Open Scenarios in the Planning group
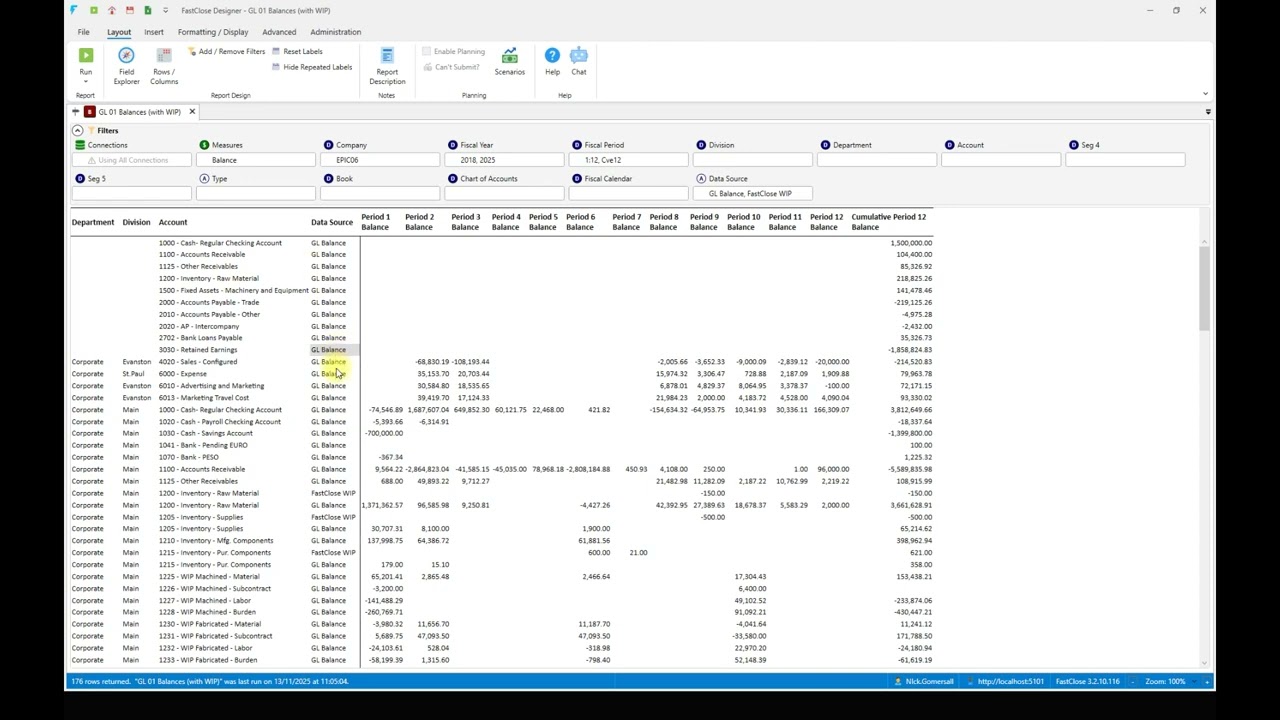 pyautogui.click(x=509, y=61)
